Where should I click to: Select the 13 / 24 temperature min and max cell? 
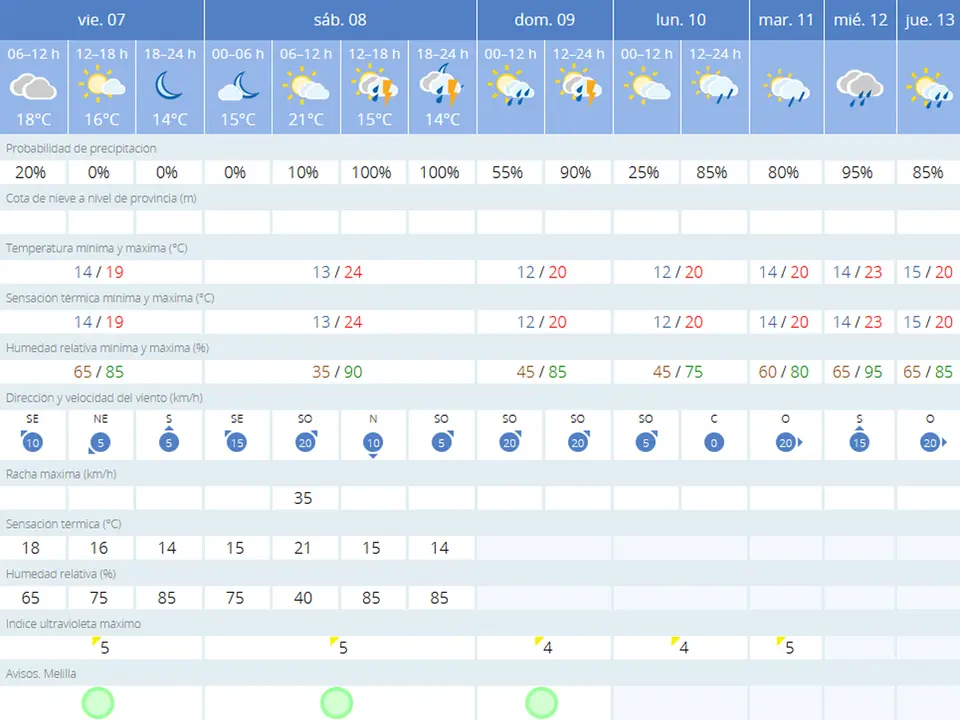pyautogui.click(x=340, y=272)
